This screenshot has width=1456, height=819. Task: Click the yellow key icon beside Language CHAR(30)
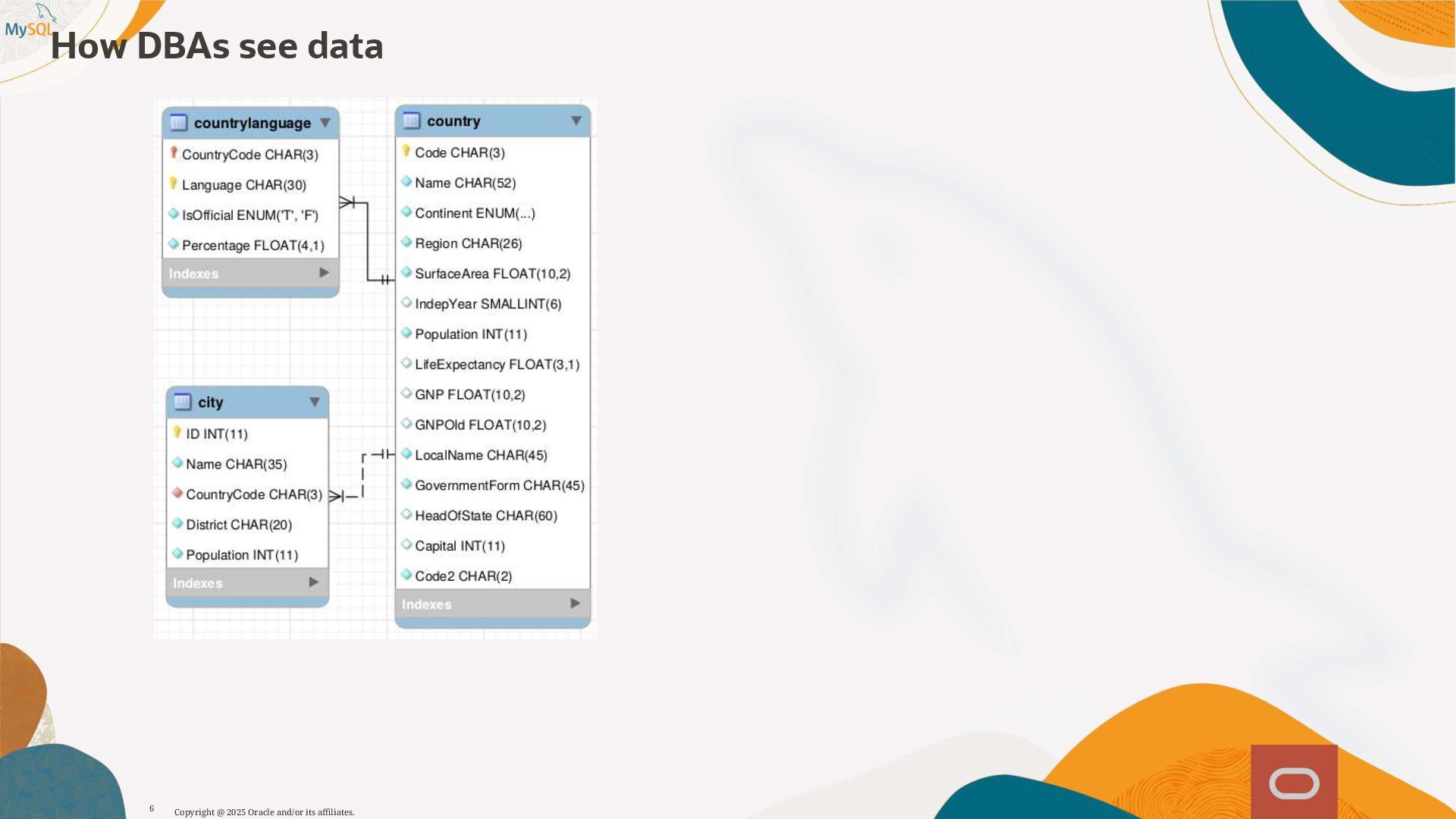coord(174,184)
